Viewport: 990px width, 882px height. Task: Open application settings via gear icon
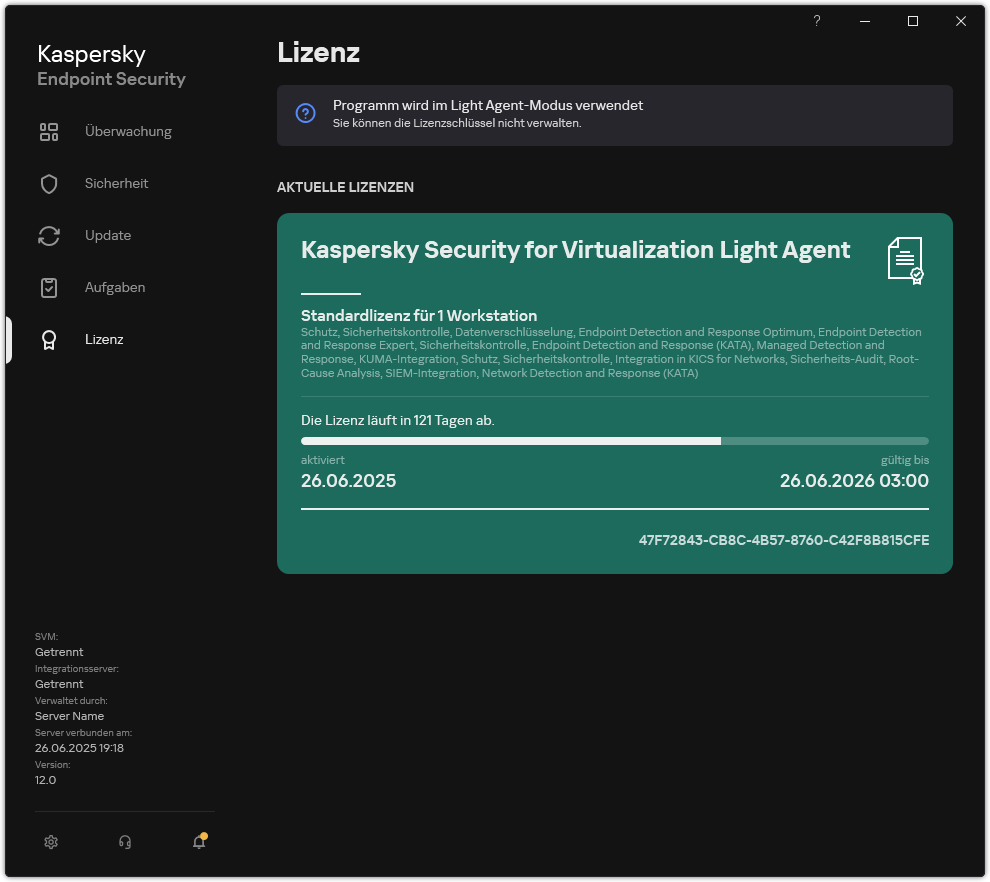coord(51,842)
